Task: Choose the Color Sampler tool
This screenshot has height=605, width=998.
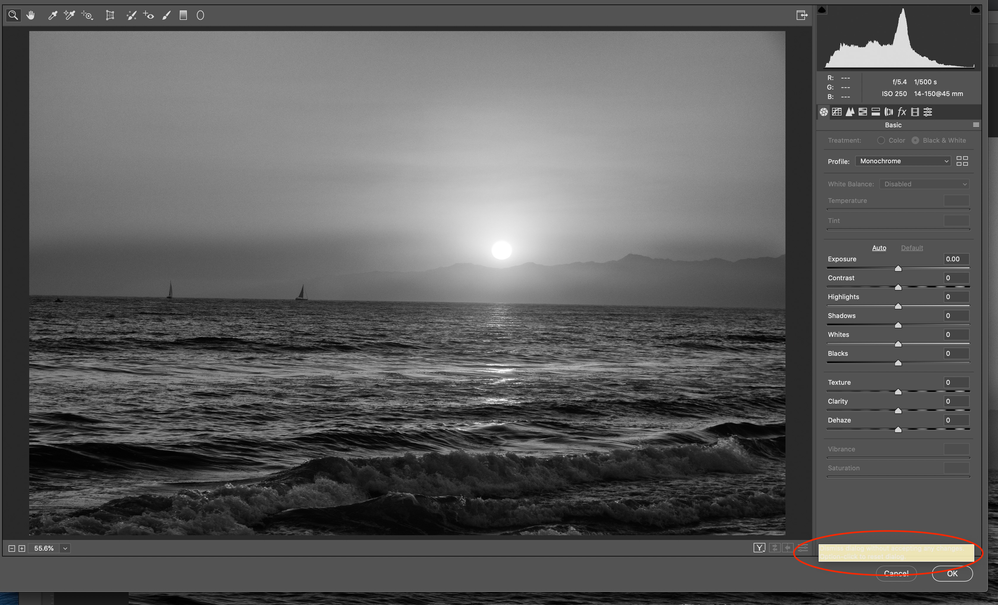Action: click(69, 15)
